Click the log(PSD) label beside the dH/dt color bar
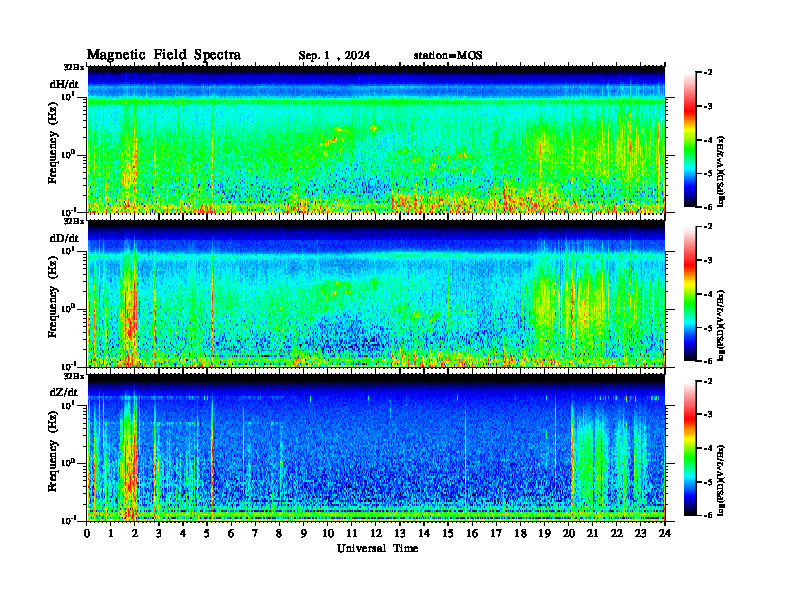792x612 pixels. click(x=721, y=172)
